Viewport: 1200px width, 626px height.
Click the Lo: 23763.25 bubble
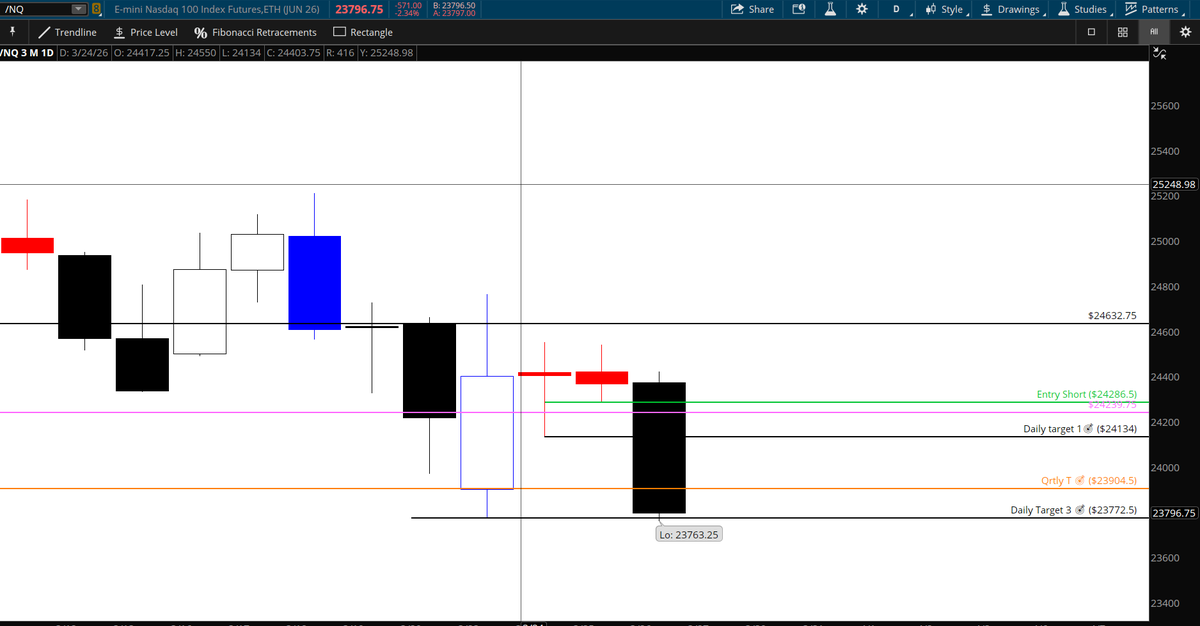point(689,535)
